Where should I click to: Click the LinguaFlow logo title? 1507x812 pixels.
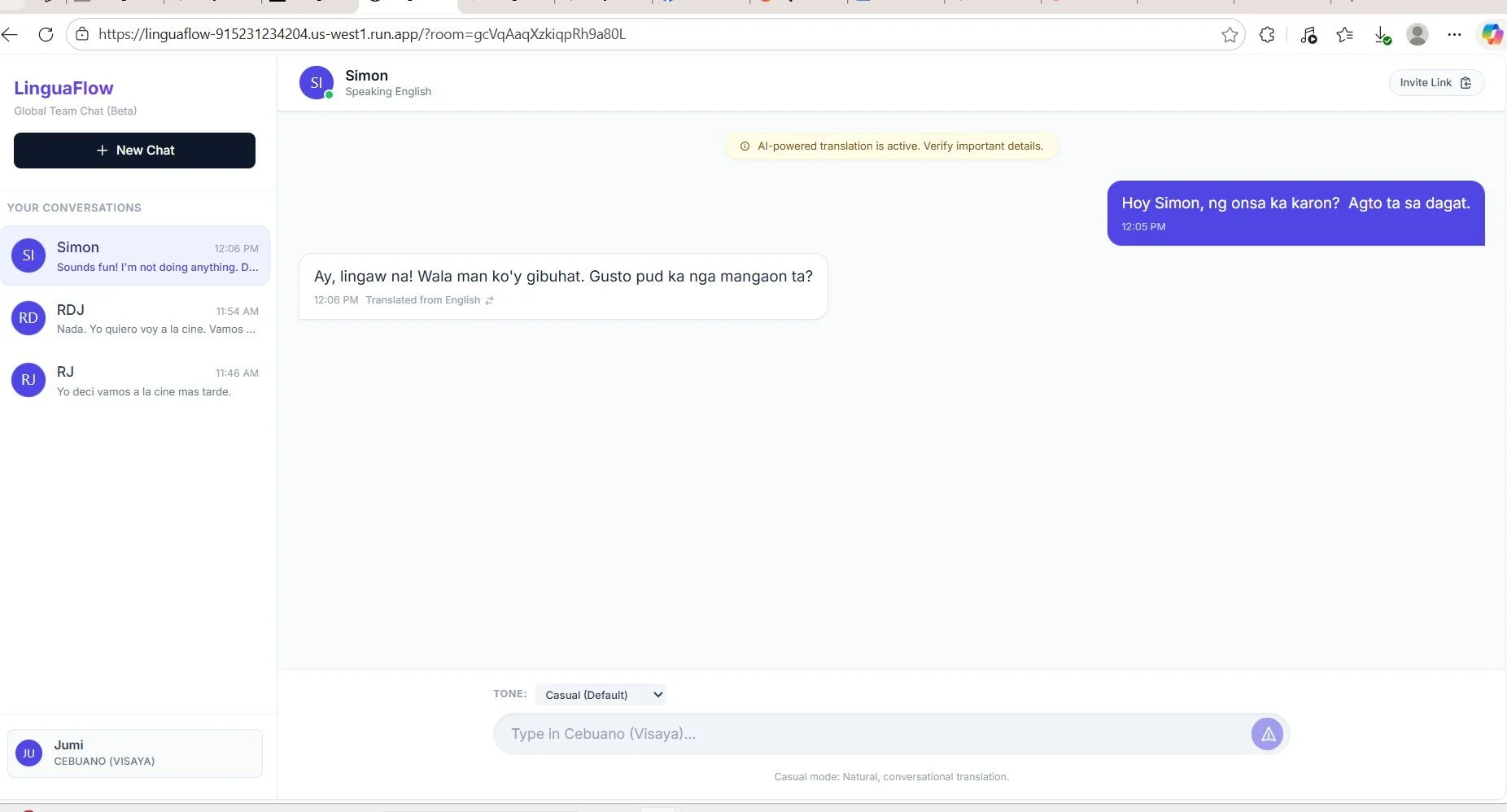(x=63, y=88)
